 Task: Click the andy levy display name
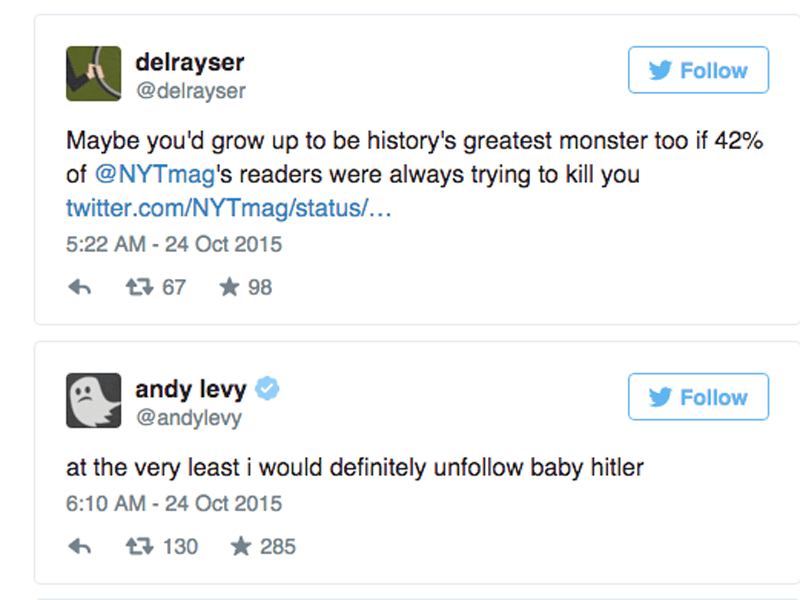pos(190,390)
